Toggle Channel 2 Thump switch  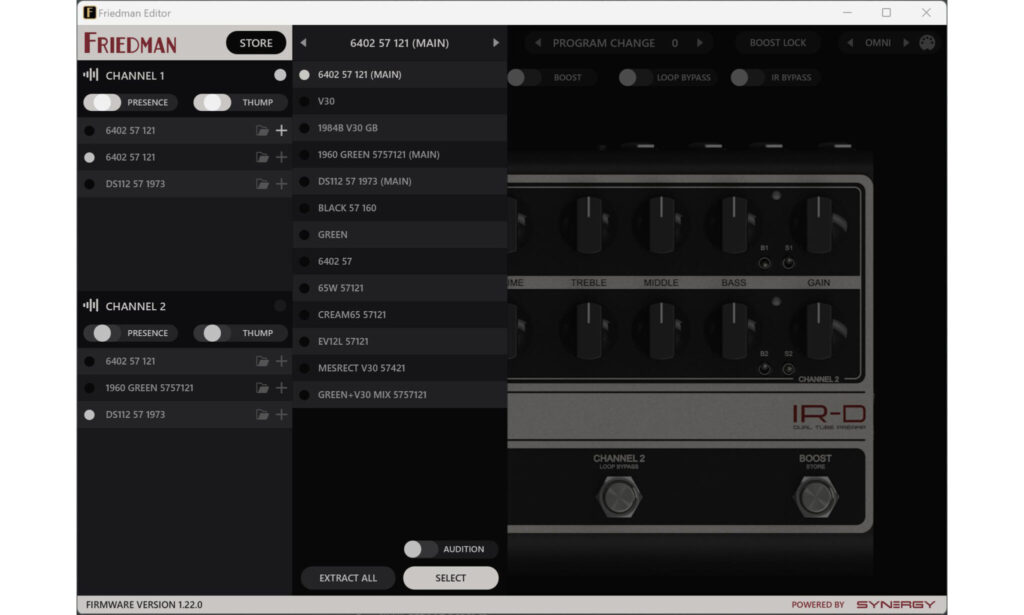tap(212, 333)
